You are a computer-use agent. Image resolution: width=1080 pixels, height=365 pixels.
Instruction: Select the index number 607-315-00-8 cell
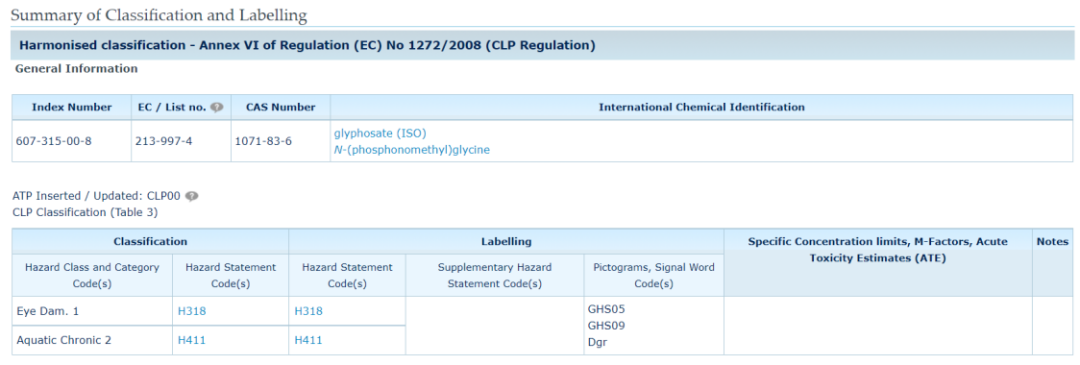(x=72, y=141)
